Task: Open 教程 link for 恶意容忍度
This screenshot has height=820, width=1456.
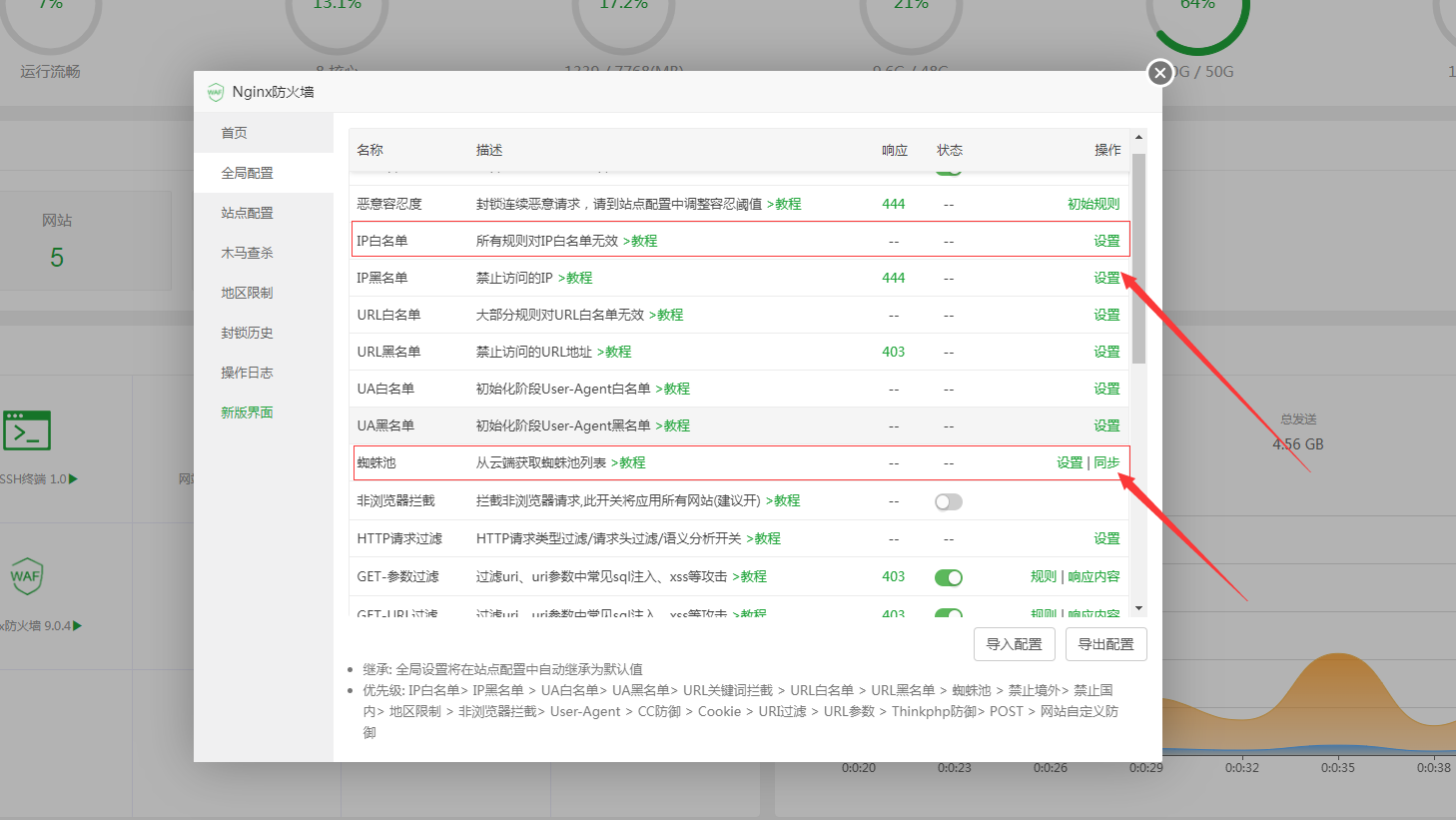Action: click(x=784, y=204)
